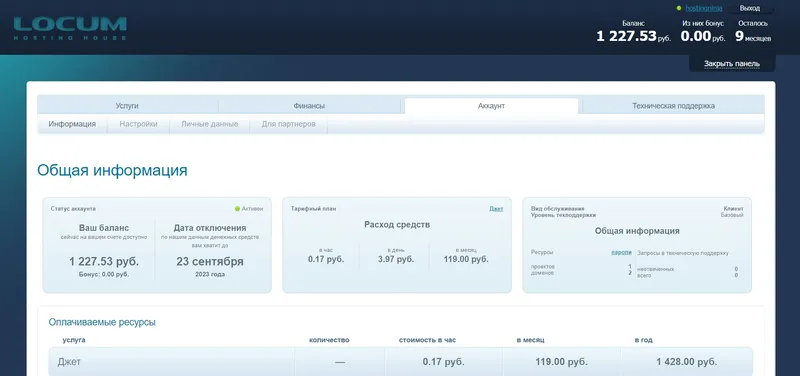This screenshot has width=800, height=376.
Task: Select the Информация sub-tab
Action: click(x=72, y=124)
